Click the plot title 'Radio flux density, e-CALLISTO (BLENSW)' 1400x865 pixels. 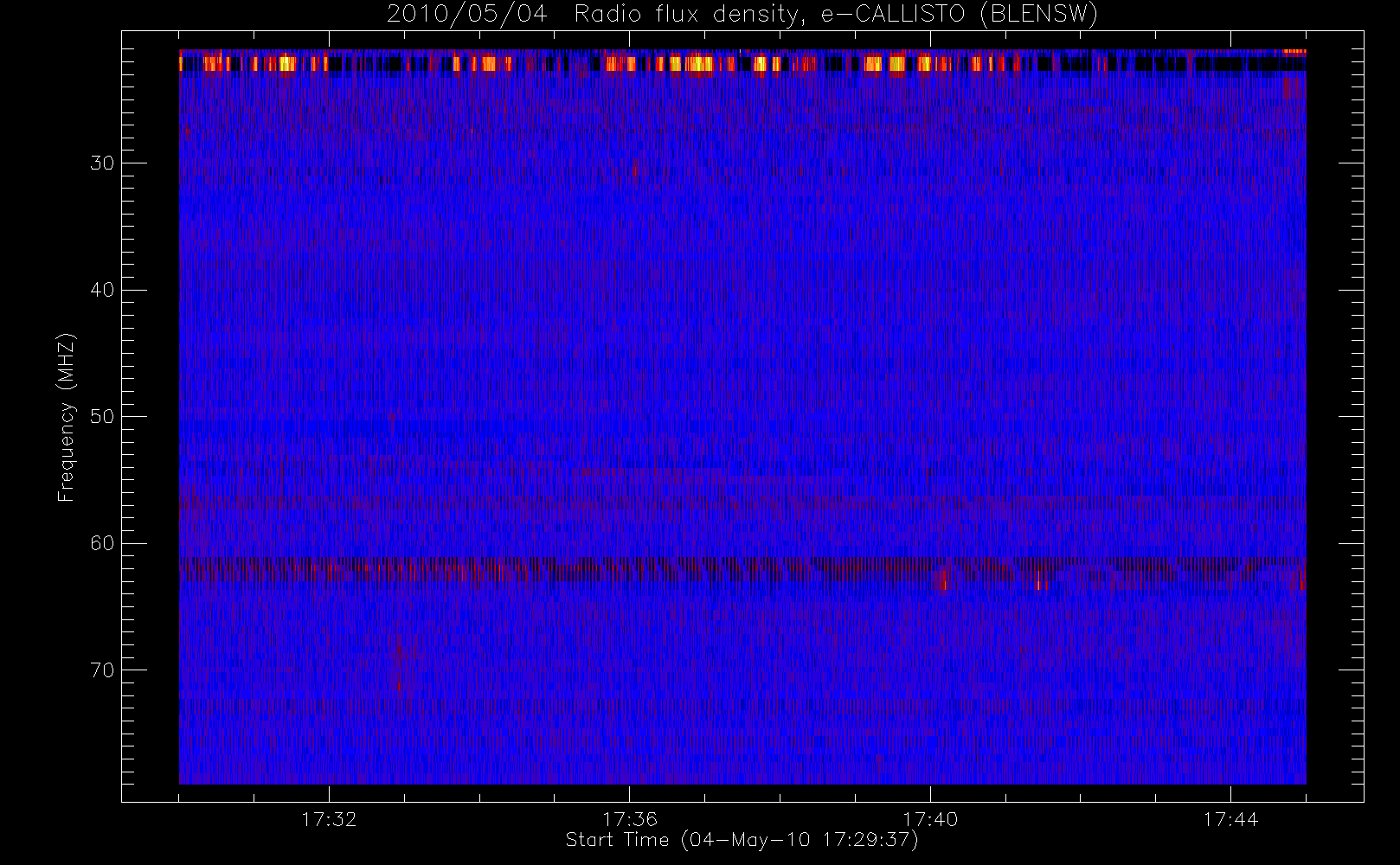pos(836,15)
